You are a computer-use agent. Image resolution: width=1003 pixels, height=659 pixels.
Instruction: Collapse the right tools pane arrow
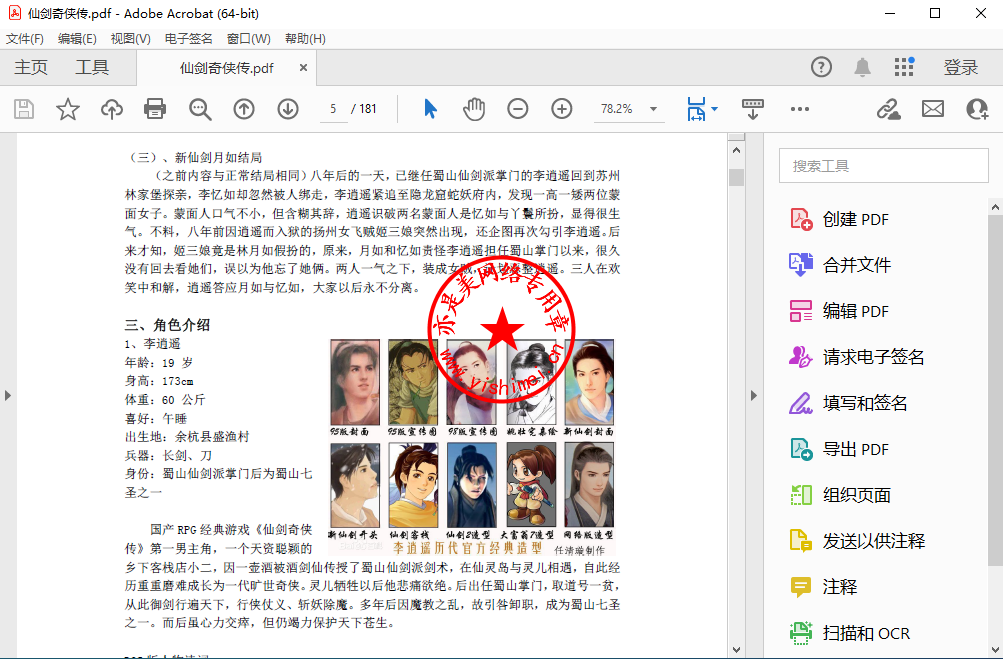click(755, 396)
